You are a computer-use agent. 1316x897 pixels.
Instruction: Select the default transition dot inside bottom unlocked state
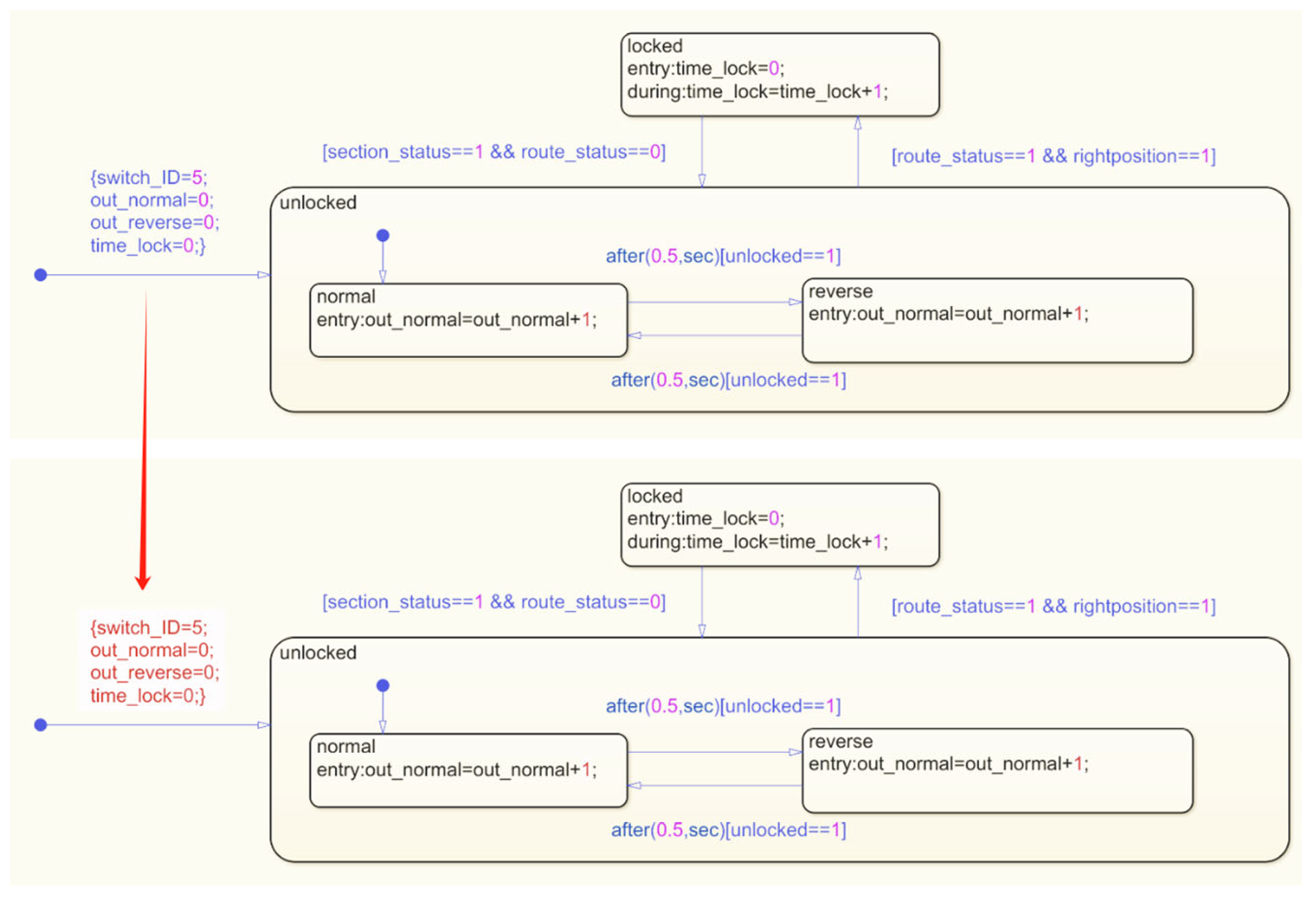coord(383,686)
